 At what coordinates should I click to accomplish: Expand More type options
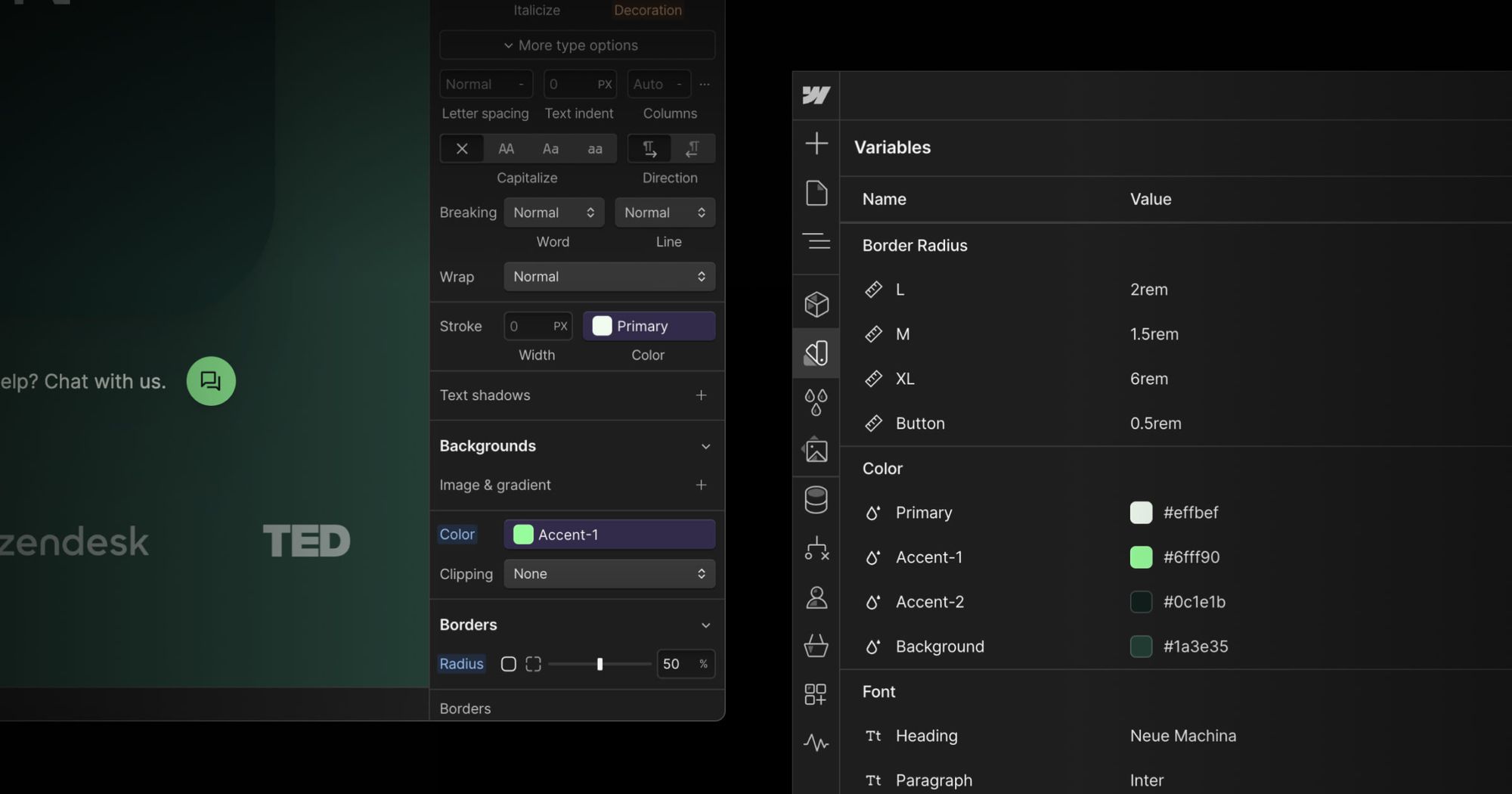tap(577, 45)
